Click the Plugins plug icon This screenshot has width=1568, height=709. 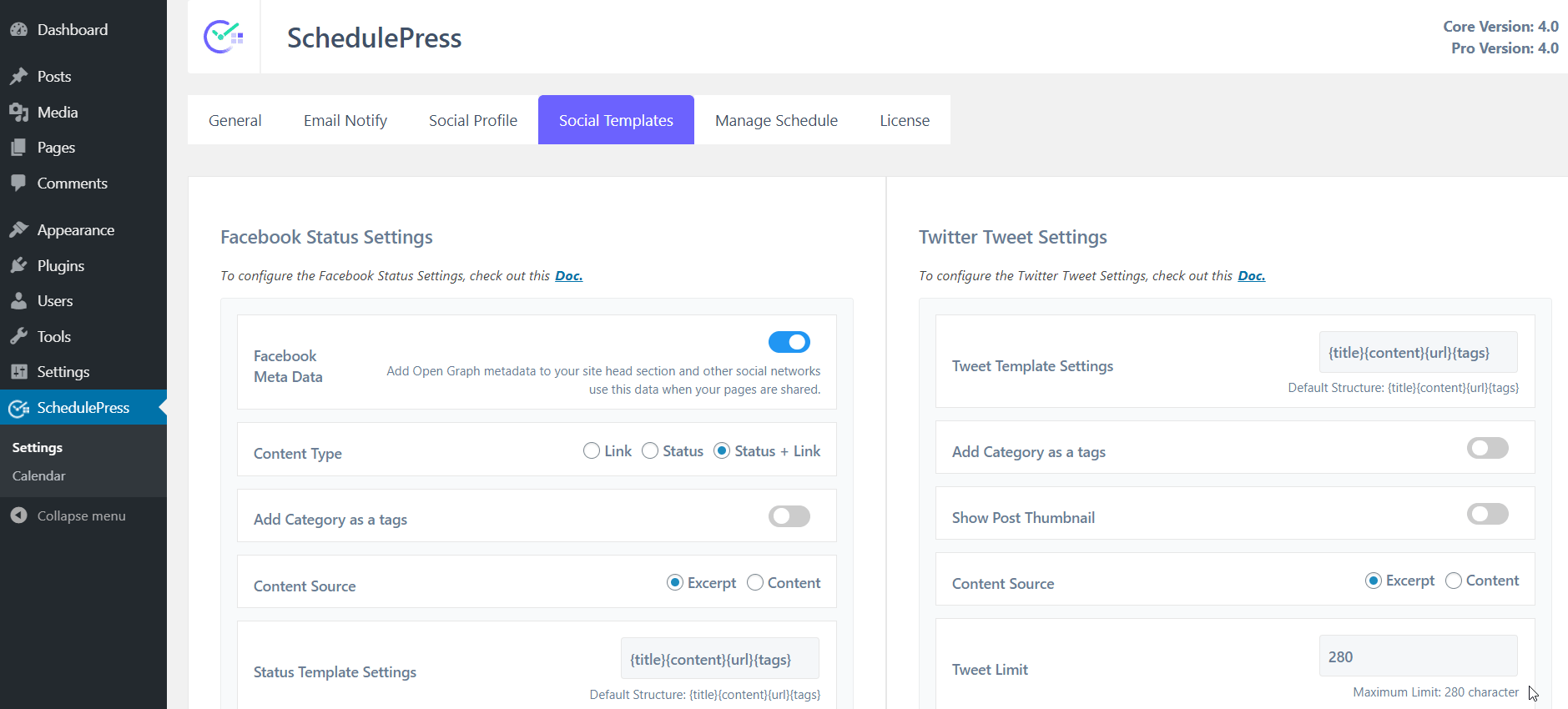click(18, 266)
